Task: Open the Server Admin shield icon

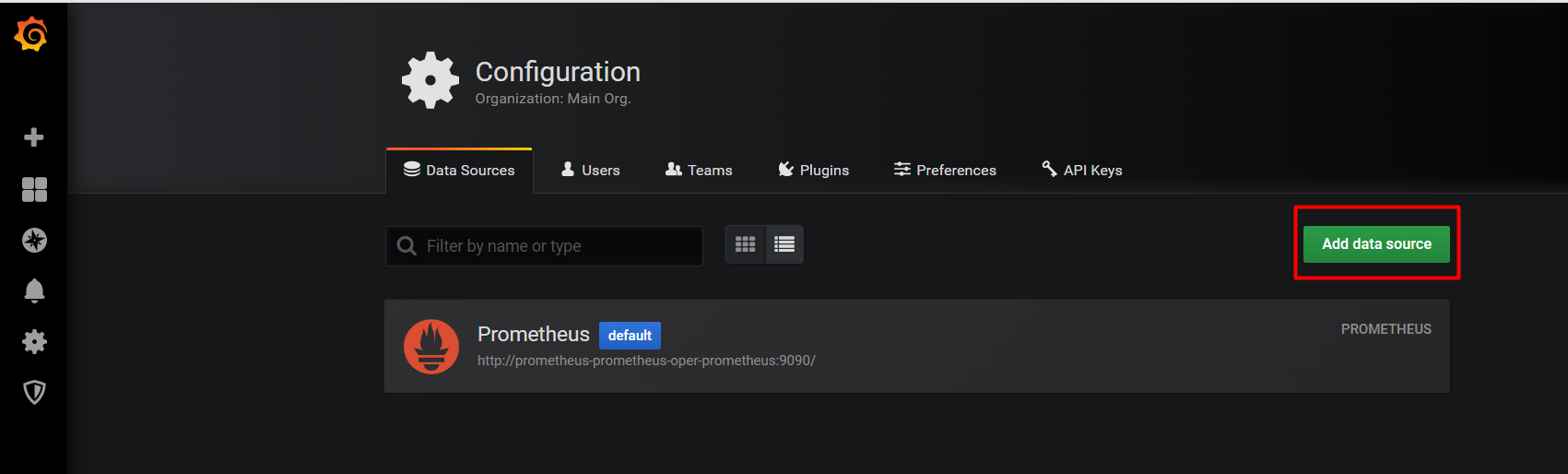Action: click(34, 393)
